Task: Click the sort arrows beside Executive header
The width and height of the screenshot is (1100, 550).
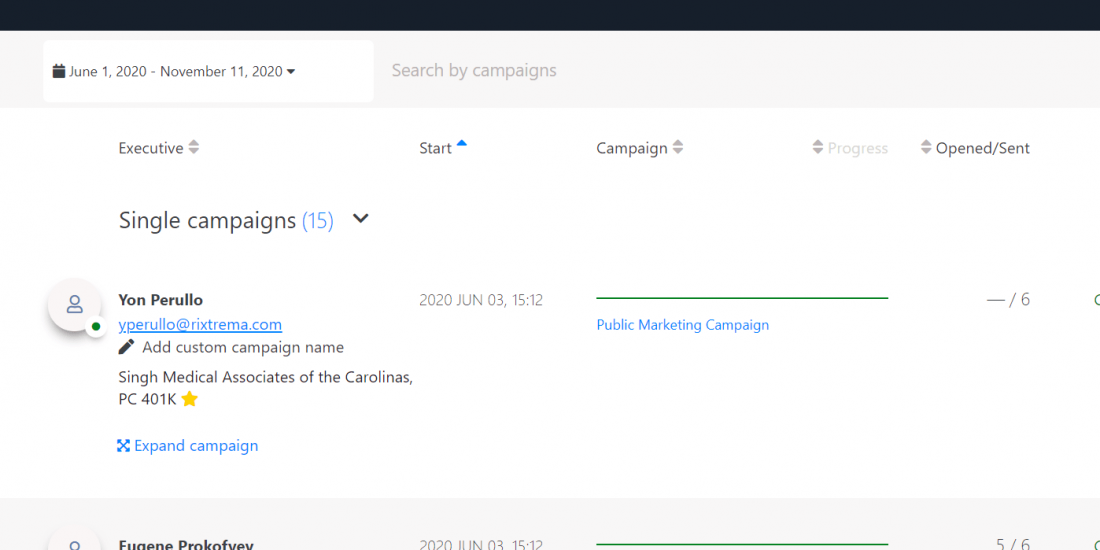Action: pos(194,148)
